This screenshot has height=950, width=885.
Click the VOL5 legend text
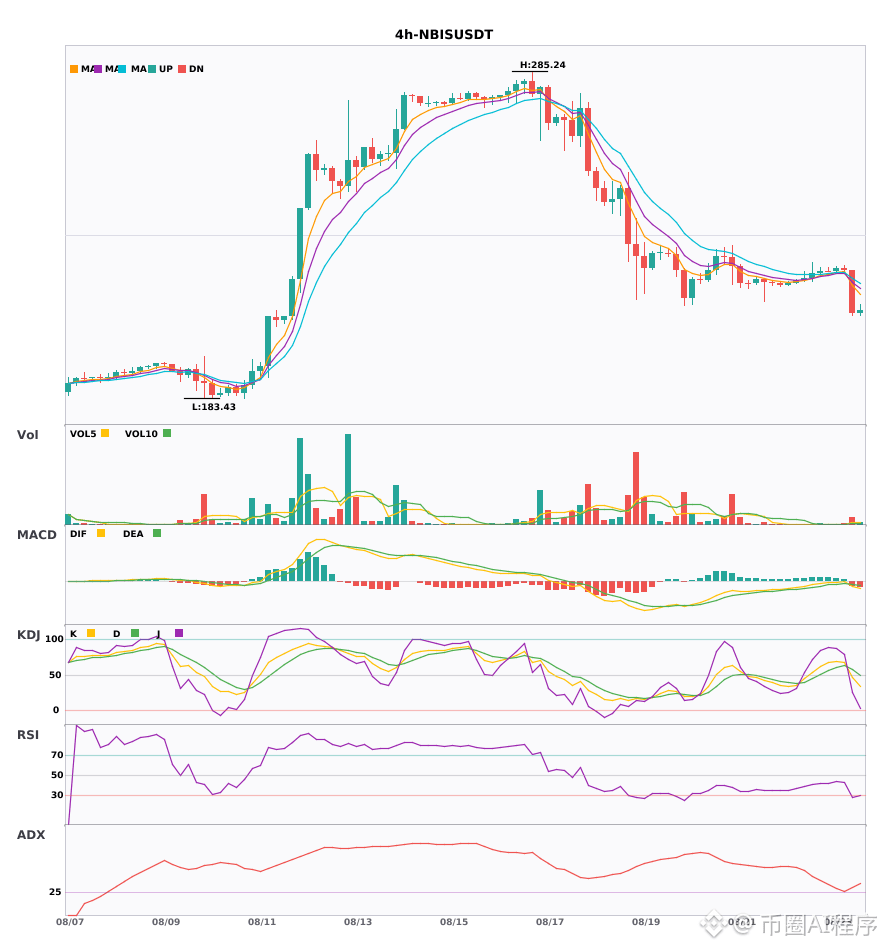click(x=83, y=434)
